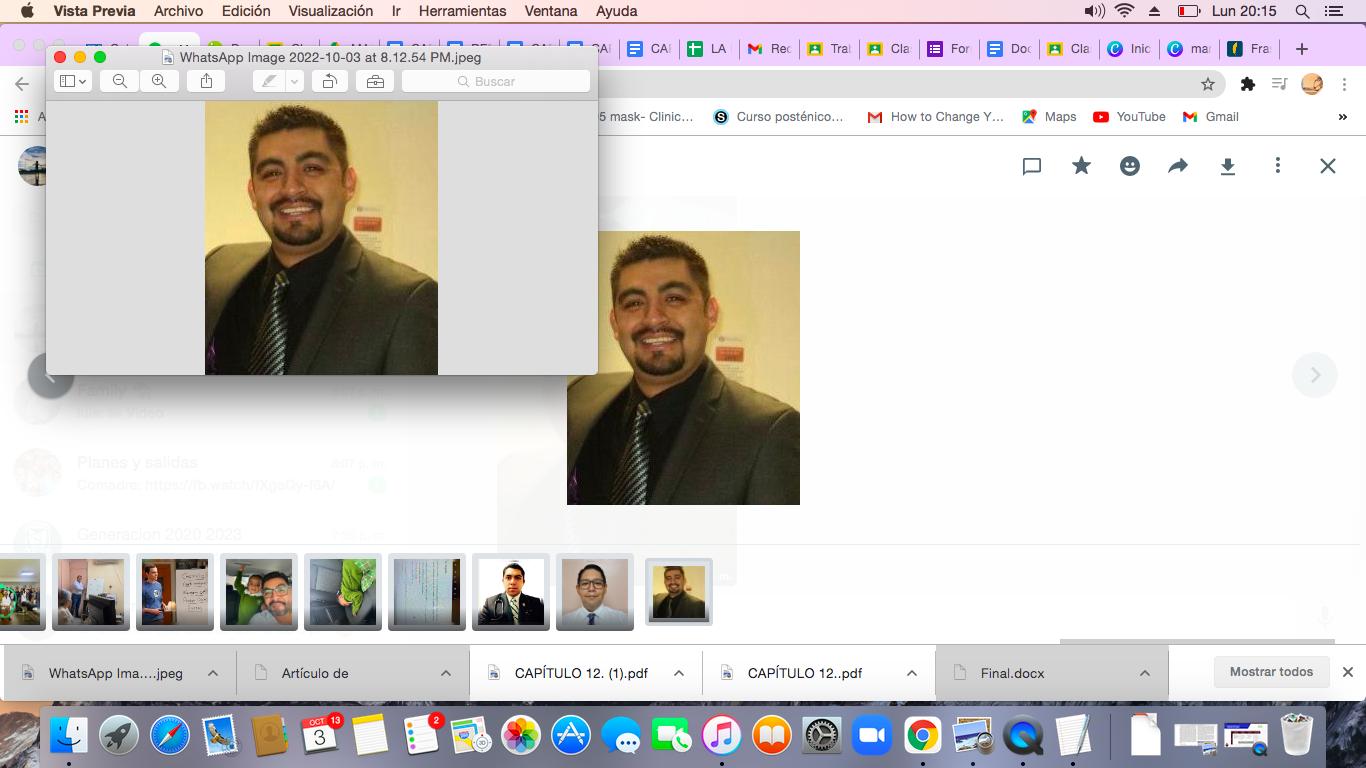Open the 'How to Change Y...' bookmark
Screen dimensions: 1366x768
(935, 117)
